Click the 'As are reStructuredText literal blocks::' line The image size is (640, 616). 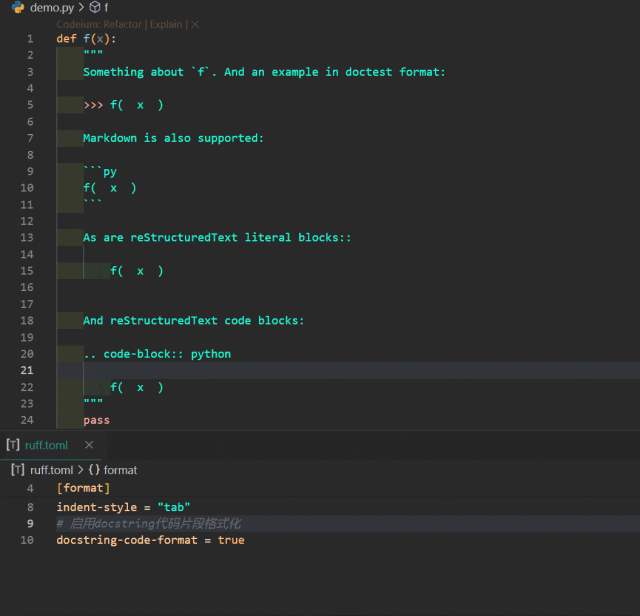217,238
